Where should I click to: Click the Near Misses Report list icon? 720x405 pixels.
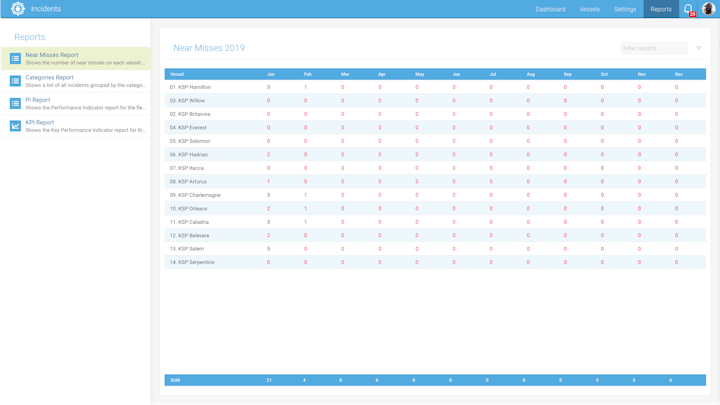coord(15,59)
